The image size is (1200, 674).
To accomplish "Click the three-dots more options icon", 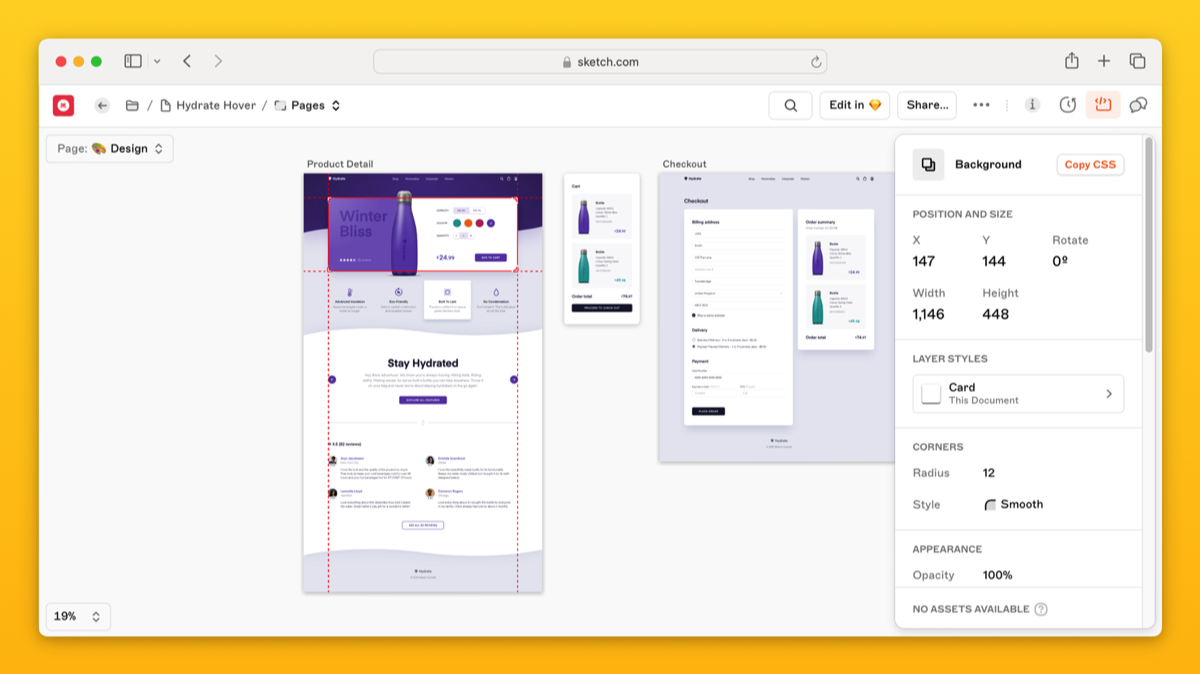I will coord(981,105).
